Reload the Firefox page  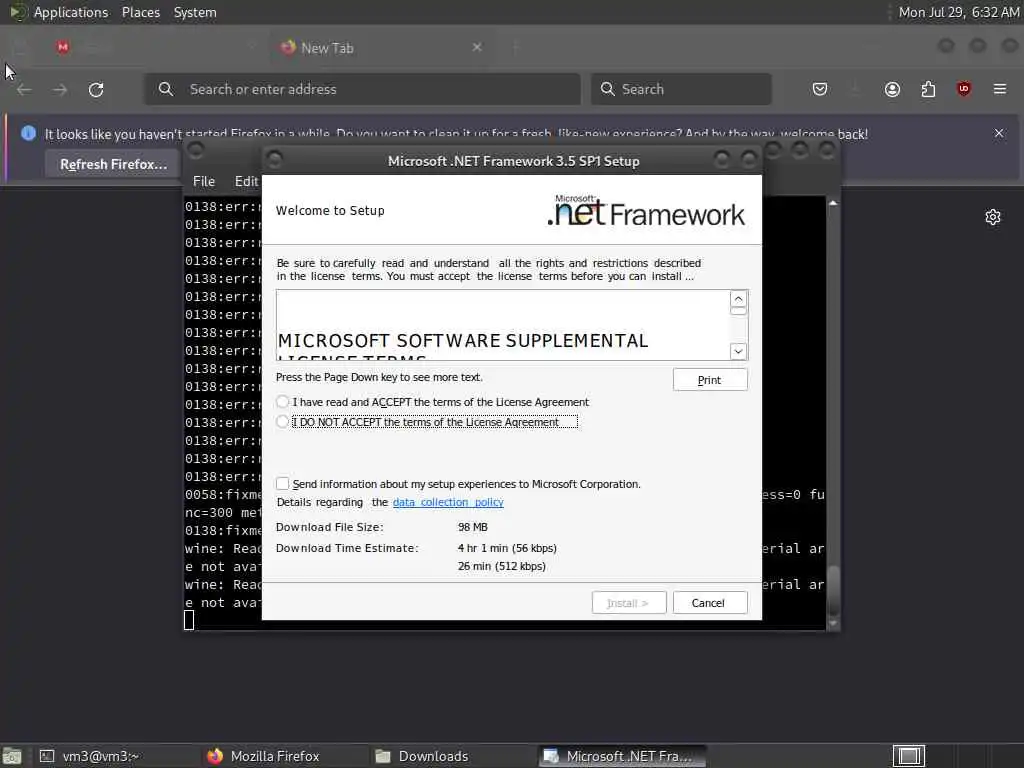click(96, 89)
